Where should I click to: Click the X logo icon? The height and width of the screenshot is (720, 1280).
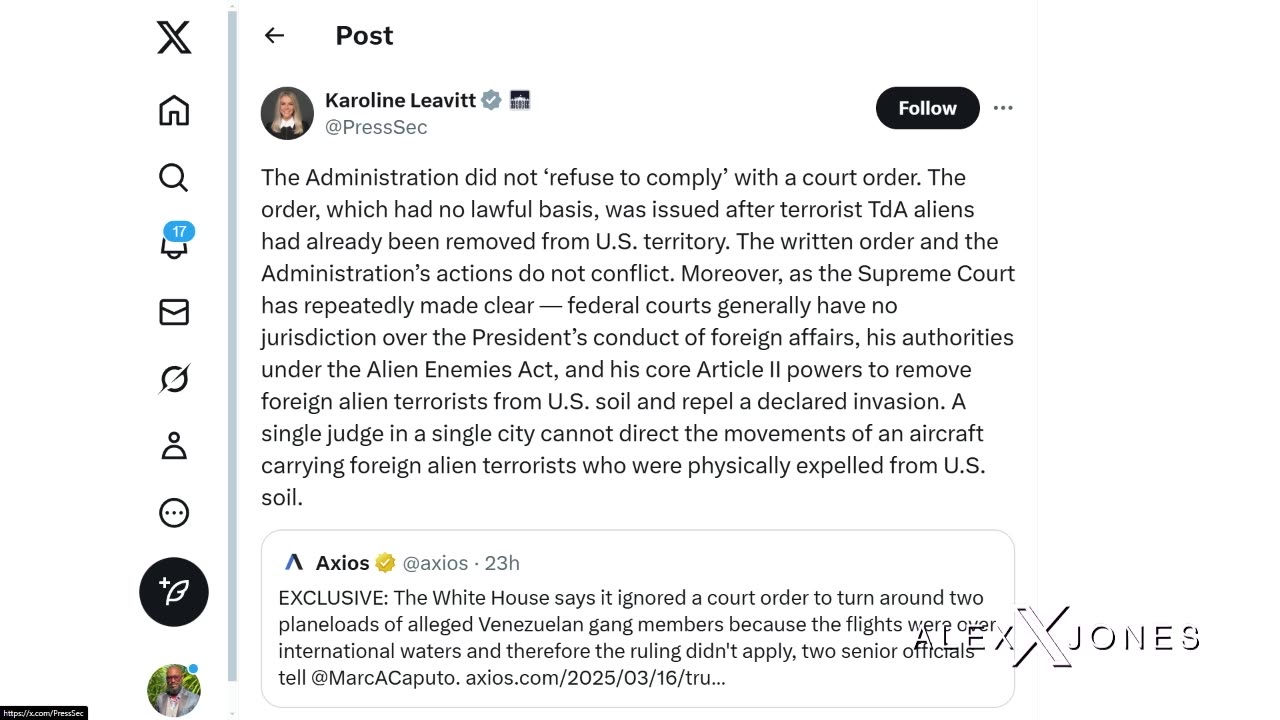tap(174, 38)
